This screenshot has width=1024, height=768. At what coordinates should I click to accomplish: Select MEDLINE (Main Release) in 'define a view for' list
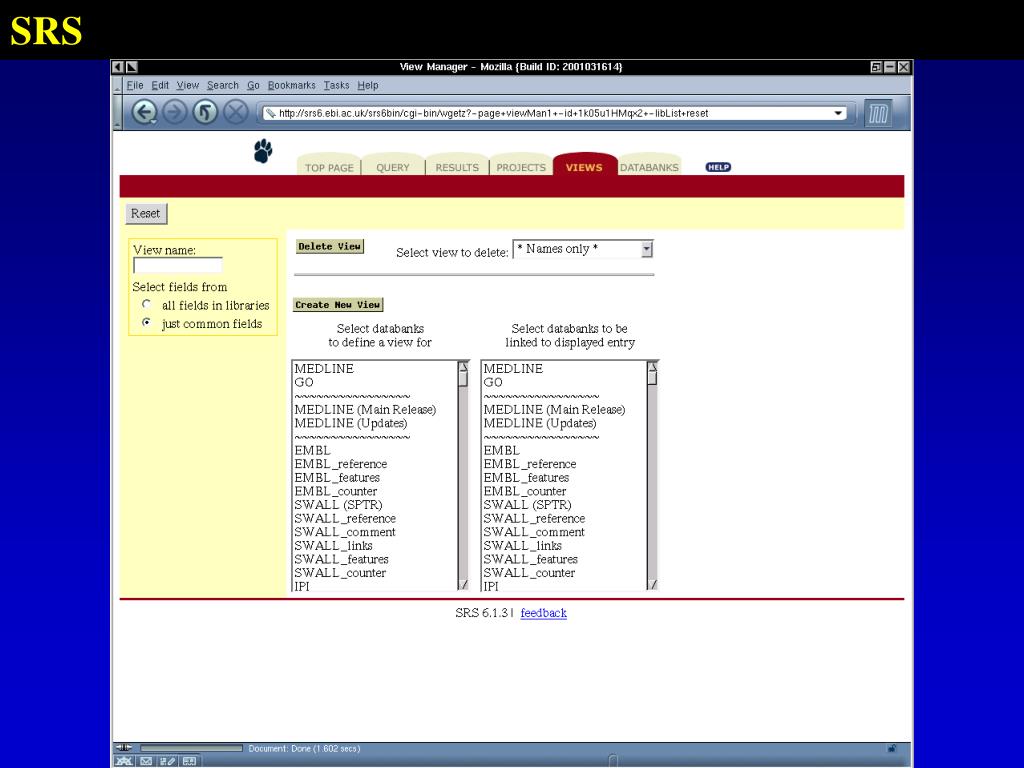374,409
